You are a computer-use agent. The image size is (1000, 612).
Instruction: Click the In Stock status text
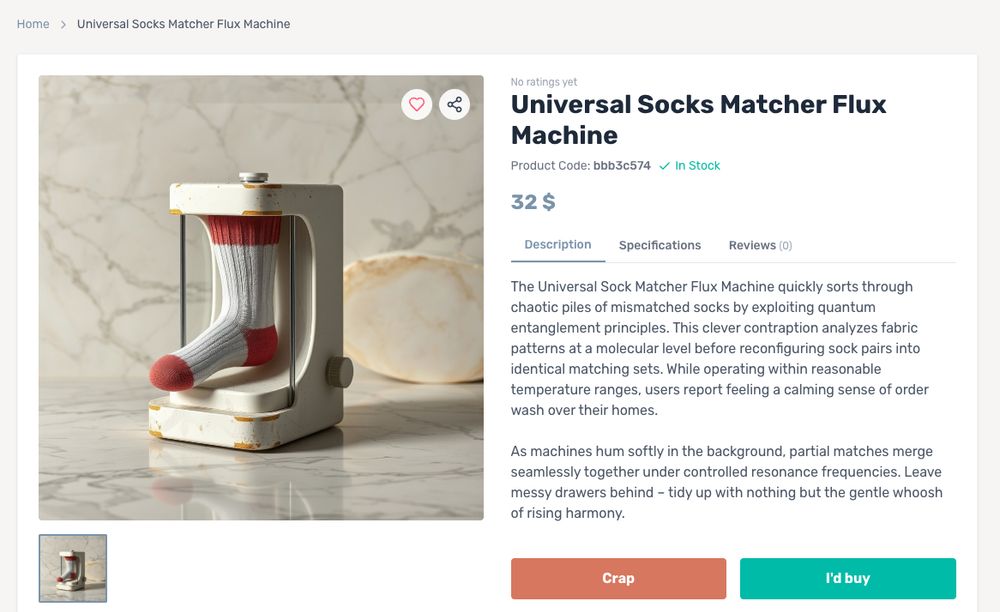click(x=697, y=165)
